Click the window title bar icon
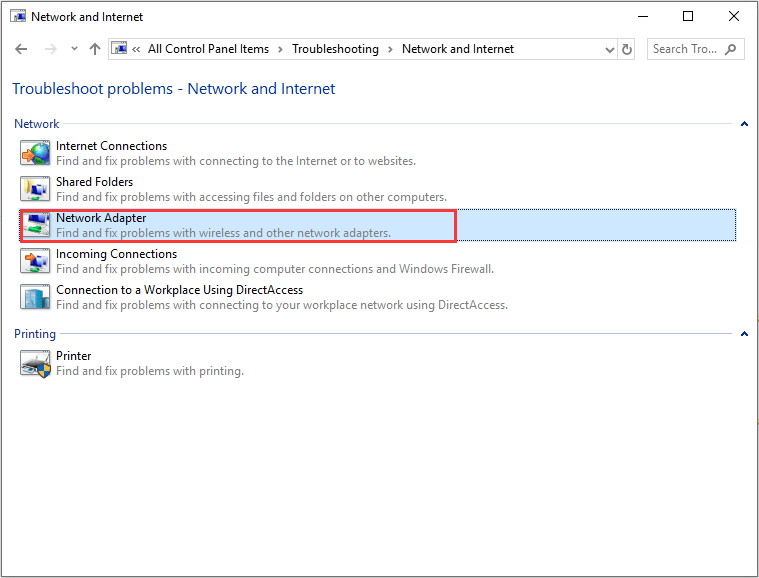This screenshot has height=578, width=759. 18,16
